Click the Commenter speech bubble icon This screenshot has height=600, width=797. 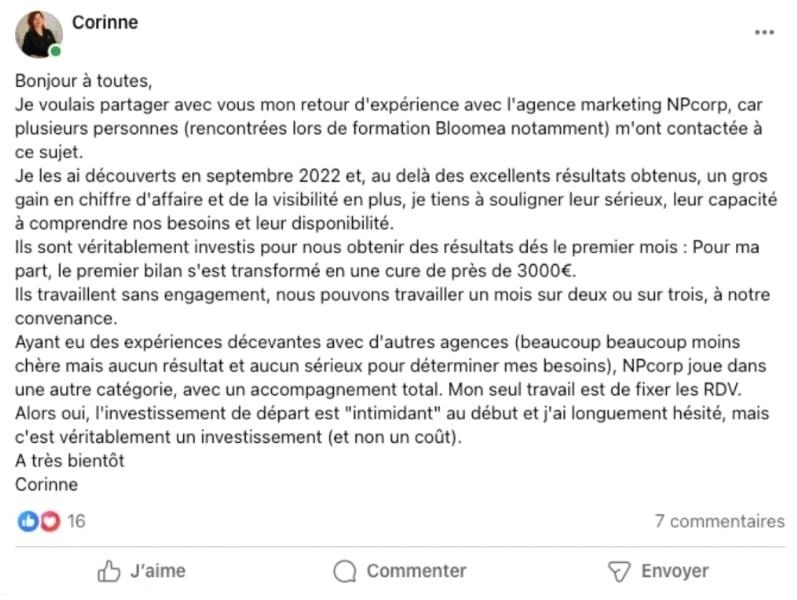tap(345, 571)
